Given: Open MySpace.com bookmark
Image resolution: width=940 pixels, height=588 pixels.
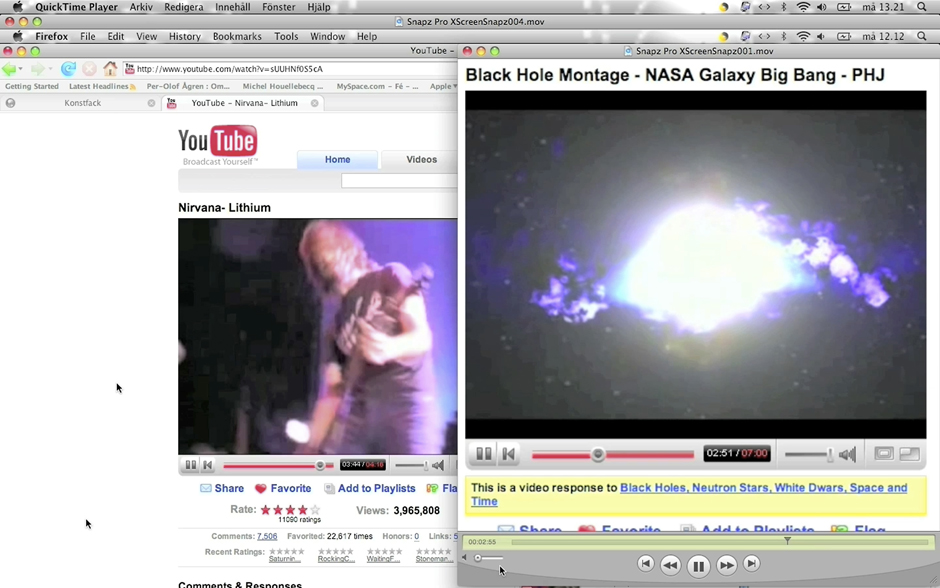Looking at the screenshot, I should 377,86.
